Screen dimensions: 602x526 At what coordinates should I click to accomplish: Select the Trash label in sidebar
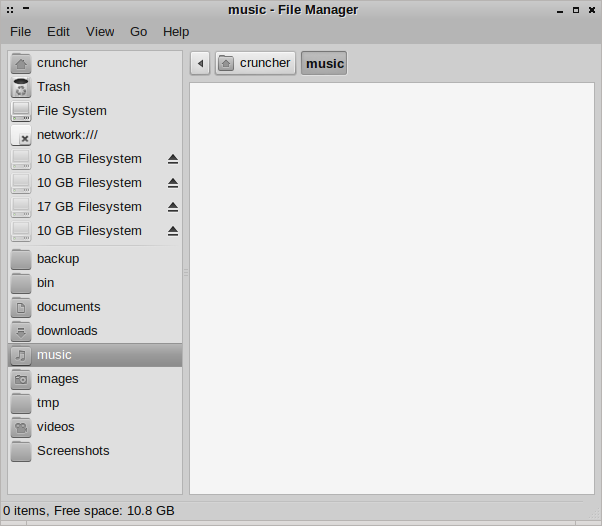(x=53, y=86)
